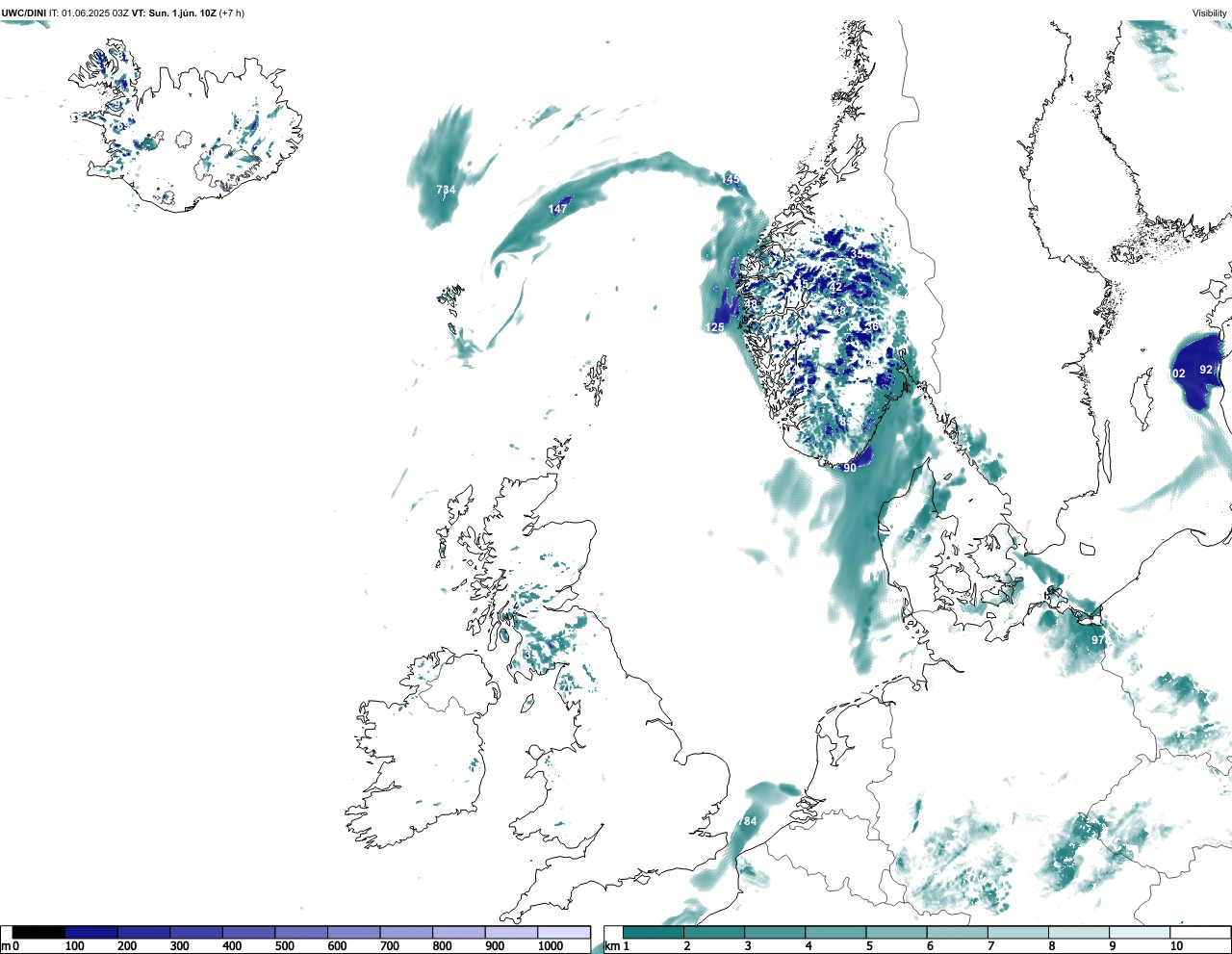Click the black 0–100 m legend swatch
The image size is (1232, 954).
point(38,932)
